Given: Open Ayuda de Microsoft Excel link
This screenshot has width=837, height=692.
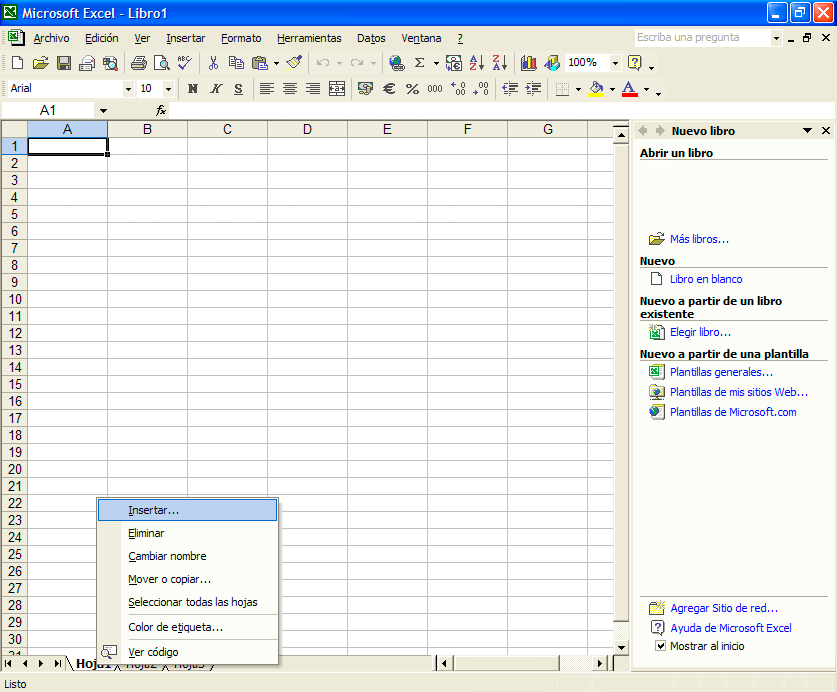Looking at the screenshot, I should click(731, 628).
